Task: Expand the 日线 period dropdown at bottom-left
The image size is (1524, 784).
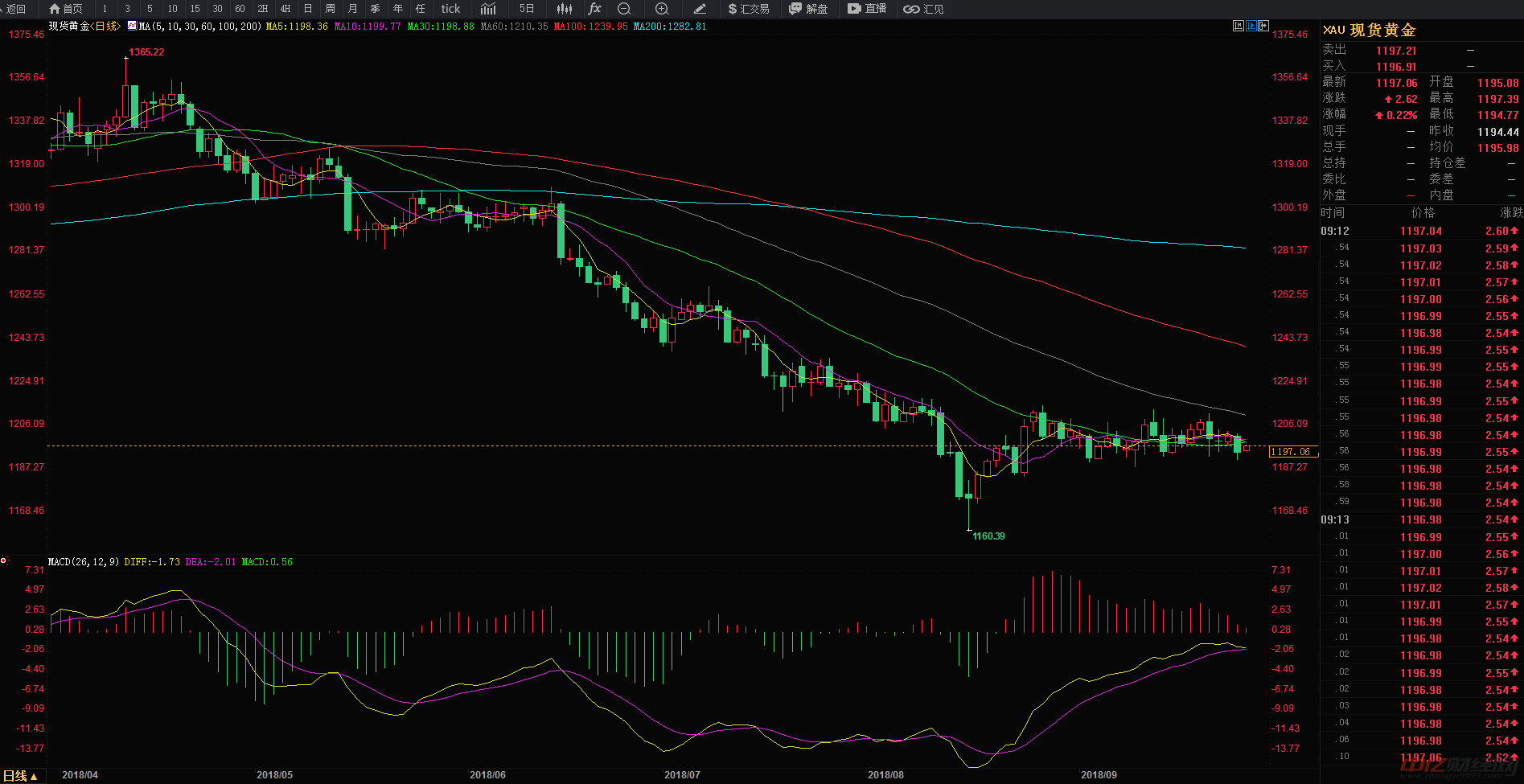Action: pyautogui.click(x=20, y=776)
